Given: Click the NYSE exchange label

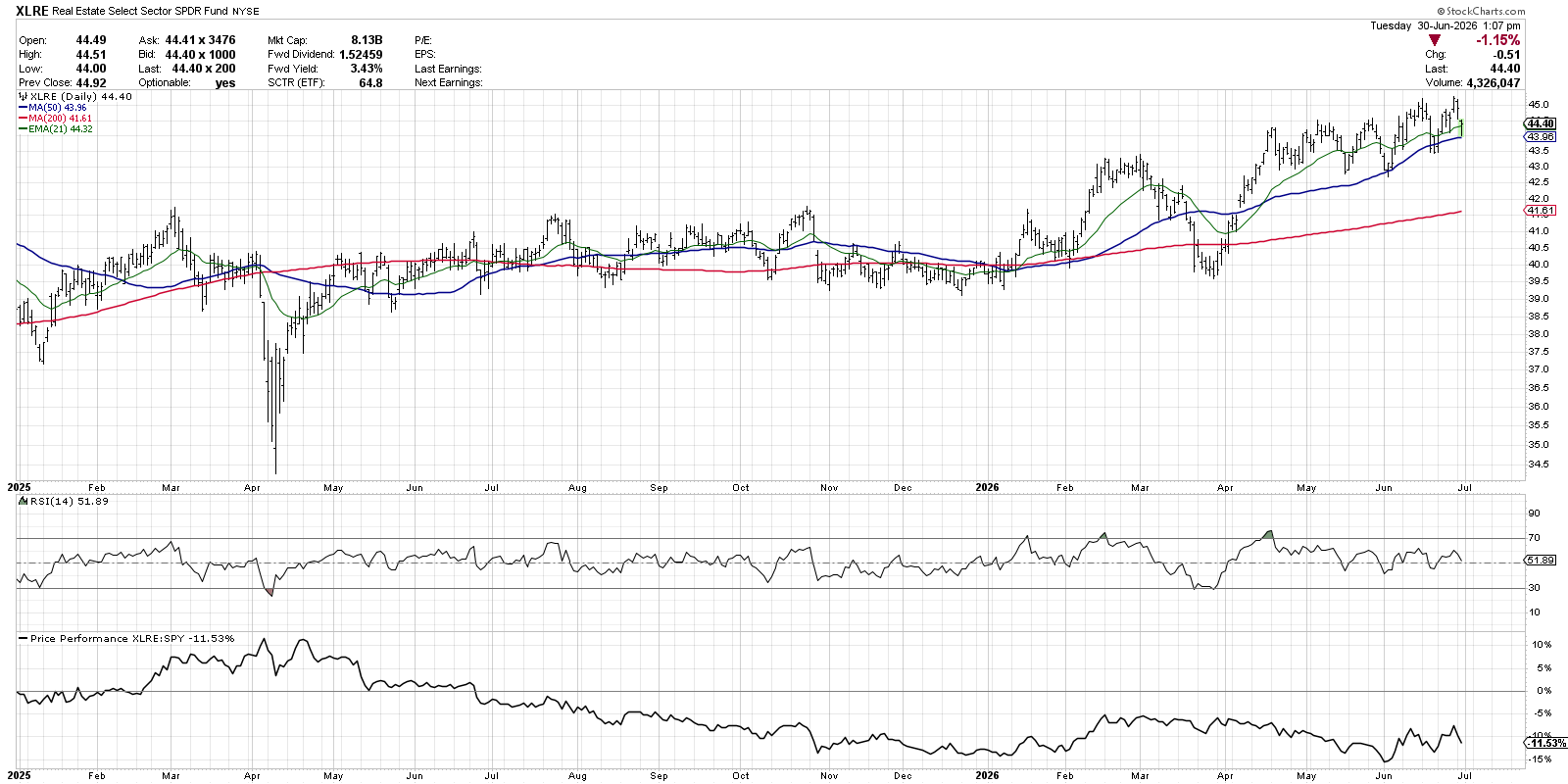Looking at the screenshot, I should click(x=246, y=12).
